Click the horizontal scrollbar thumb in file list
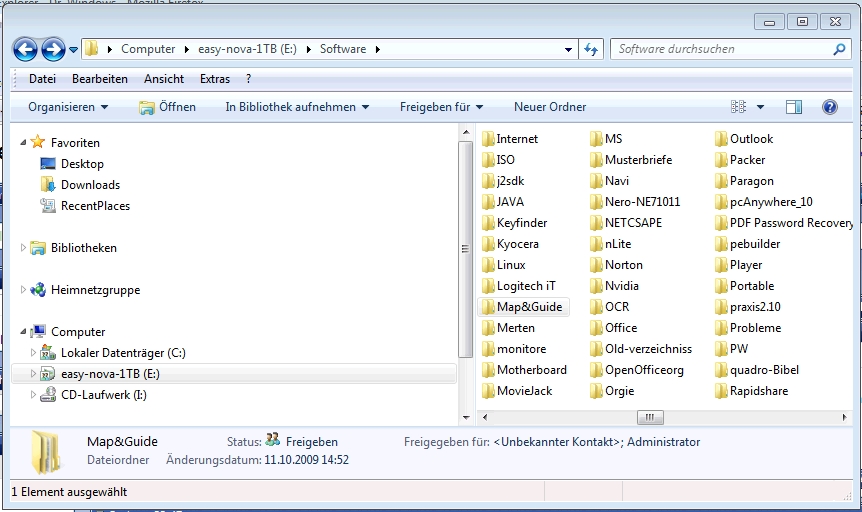The image size is (862, 512). (x=650, y=417)
